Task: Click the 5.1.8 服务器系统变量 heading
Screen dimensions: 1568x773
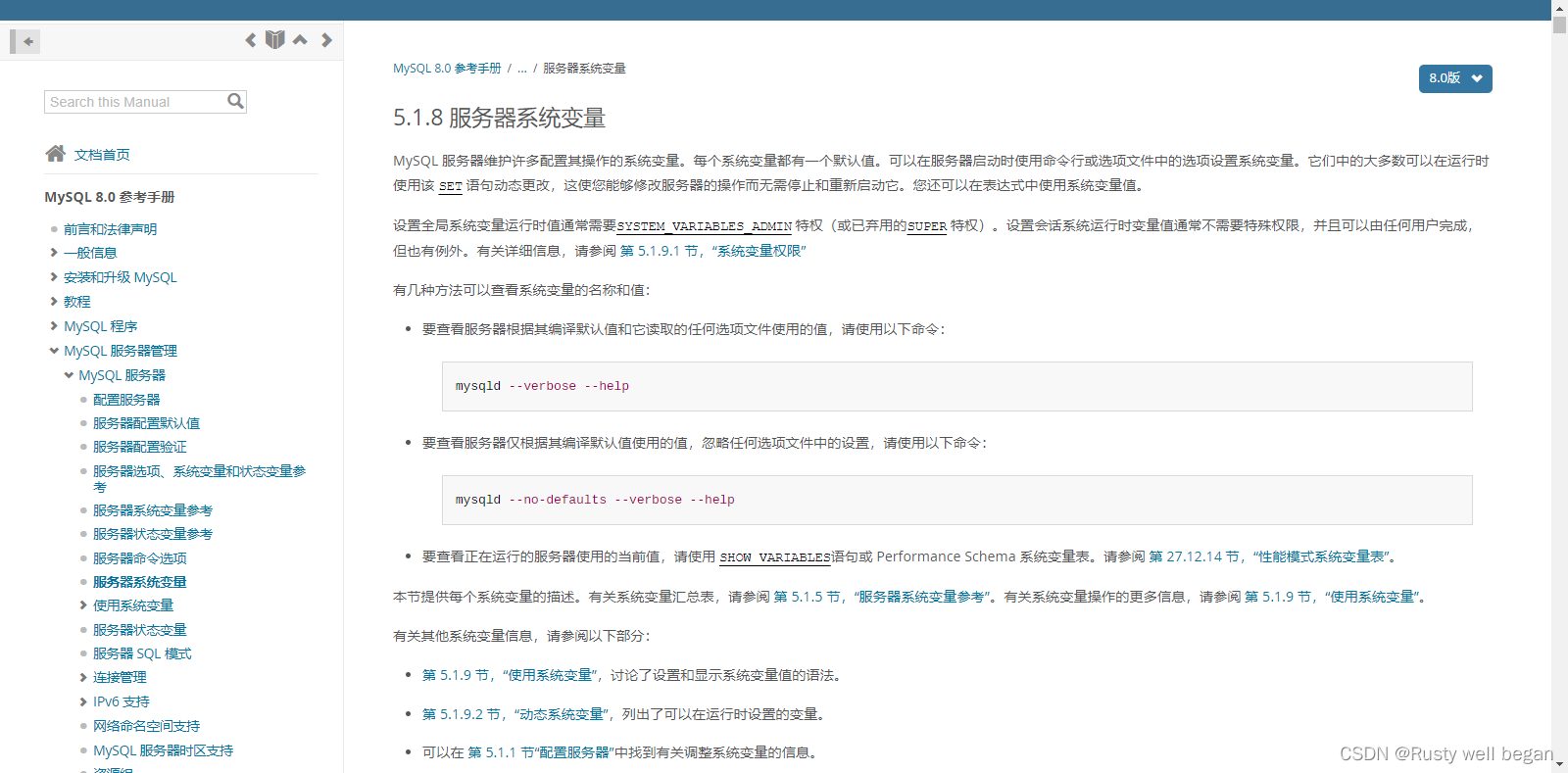Action: point(499,119)
